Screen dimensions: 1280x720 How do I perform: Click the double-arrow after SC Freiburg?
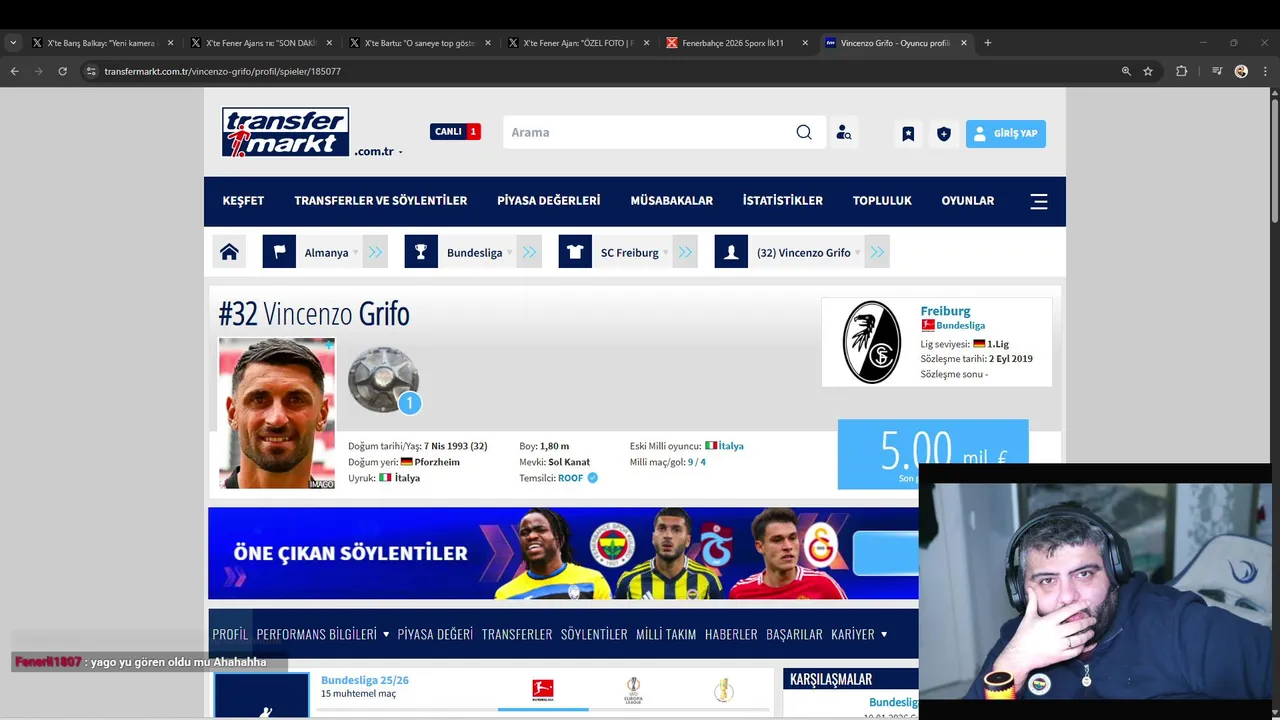click(685, 252)
